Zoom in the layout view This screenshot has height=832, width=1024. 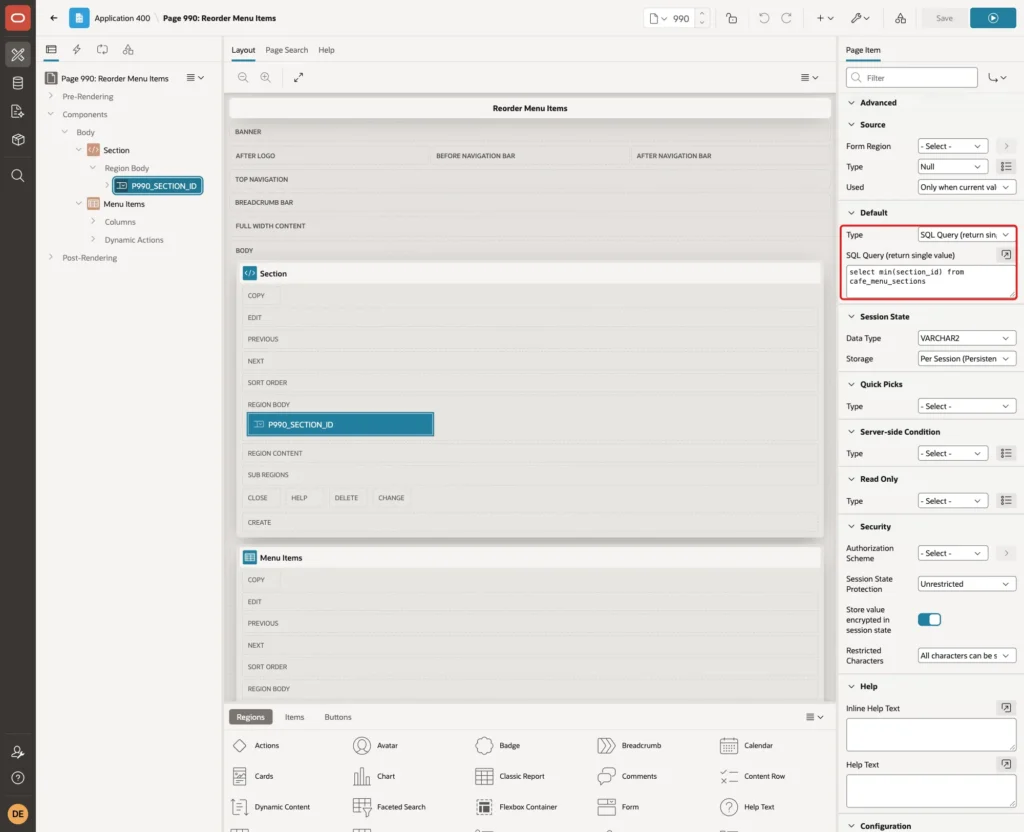pyautogui.click(x=266, y=78)
